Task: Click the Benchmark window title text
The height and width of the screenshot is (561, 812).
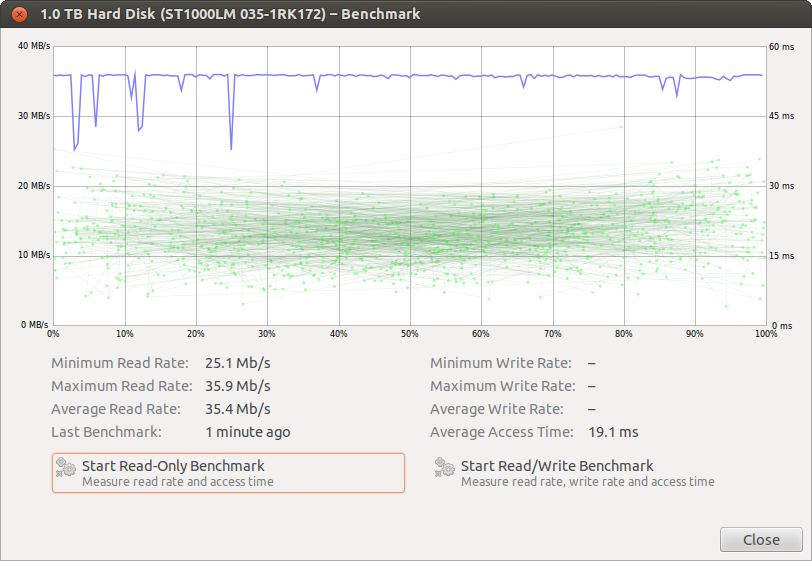Action: pos(230,14)
